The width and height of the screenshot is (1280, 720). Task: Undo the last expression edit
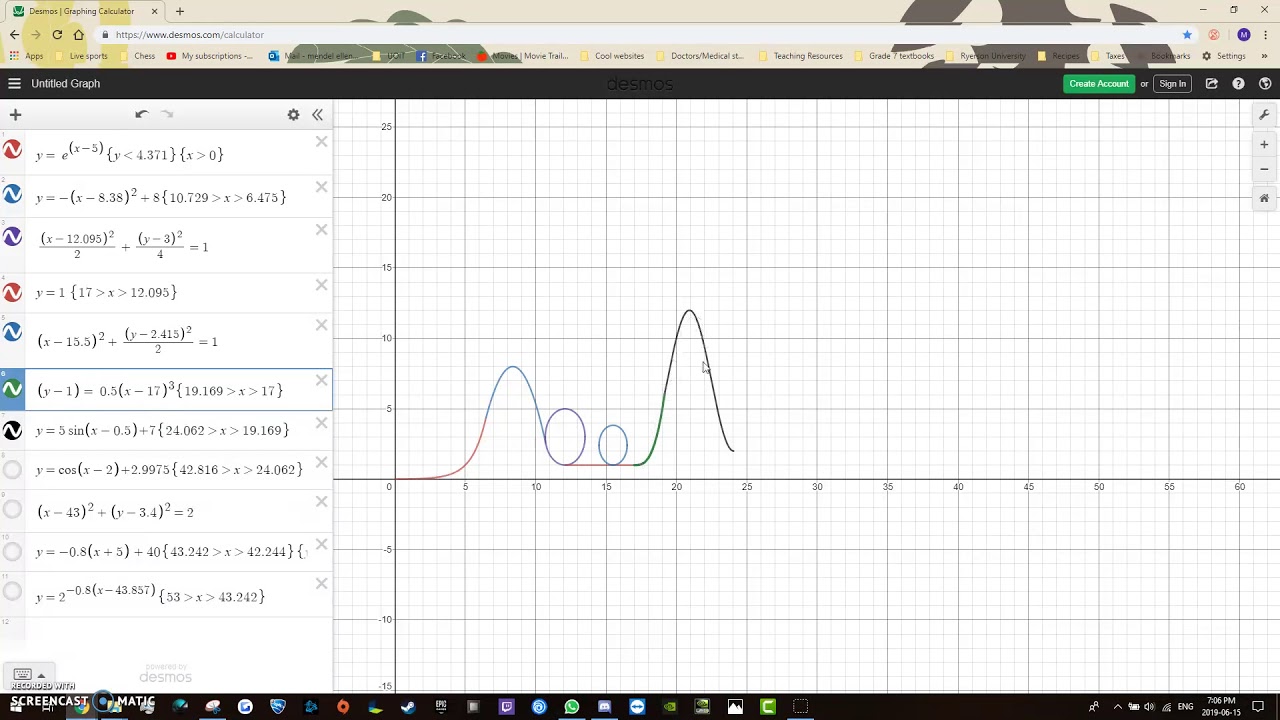click(x=141, y=115)
